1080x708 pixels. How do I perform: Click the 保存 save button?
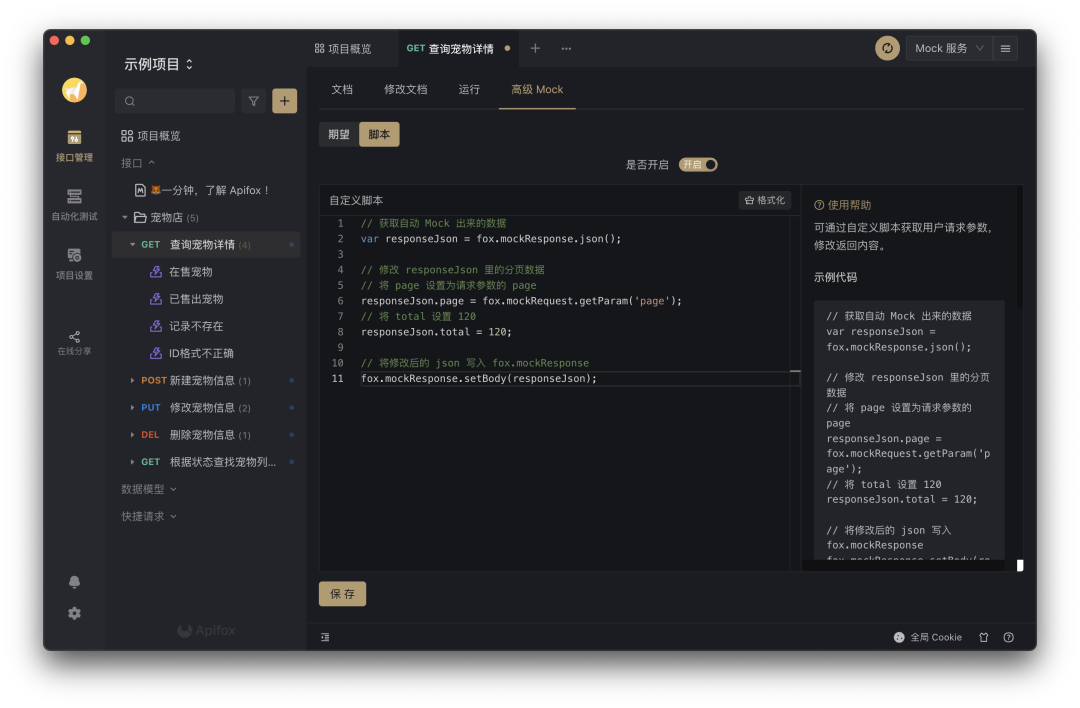tap(342, 593)
